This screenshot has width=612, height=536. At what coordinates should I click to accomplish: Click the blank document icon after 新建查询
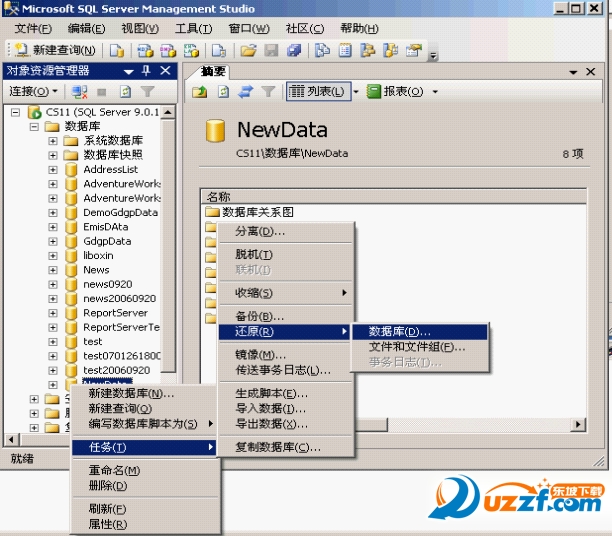pyautogui.click(x=116, y=50)
